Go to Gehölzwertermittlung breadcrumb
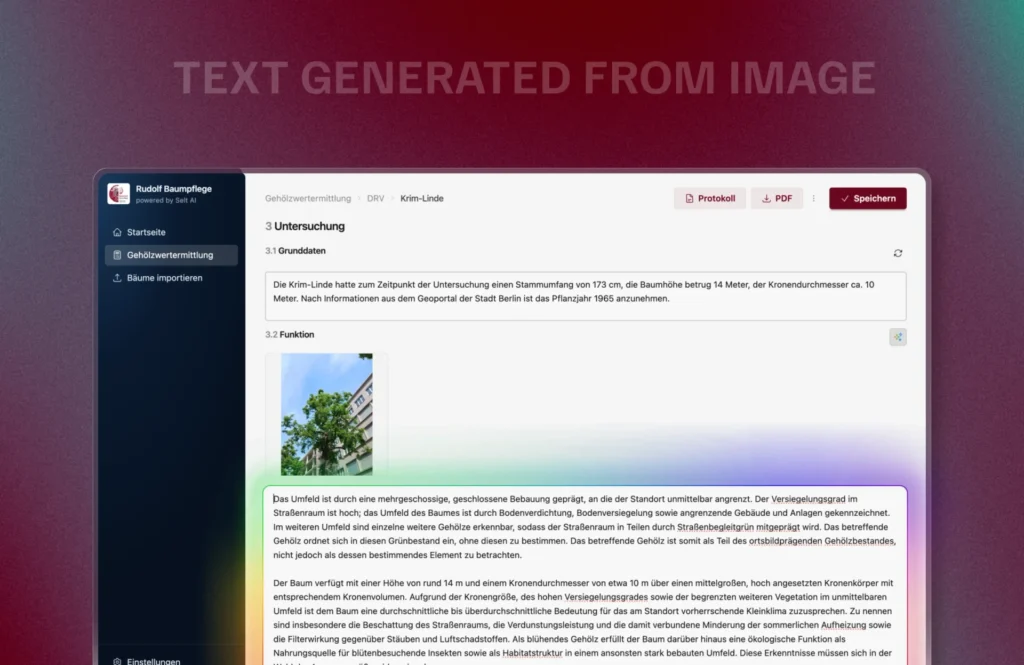Image resolution: width=1024 pixels, height=665 pixels. [x=308, y=199]
